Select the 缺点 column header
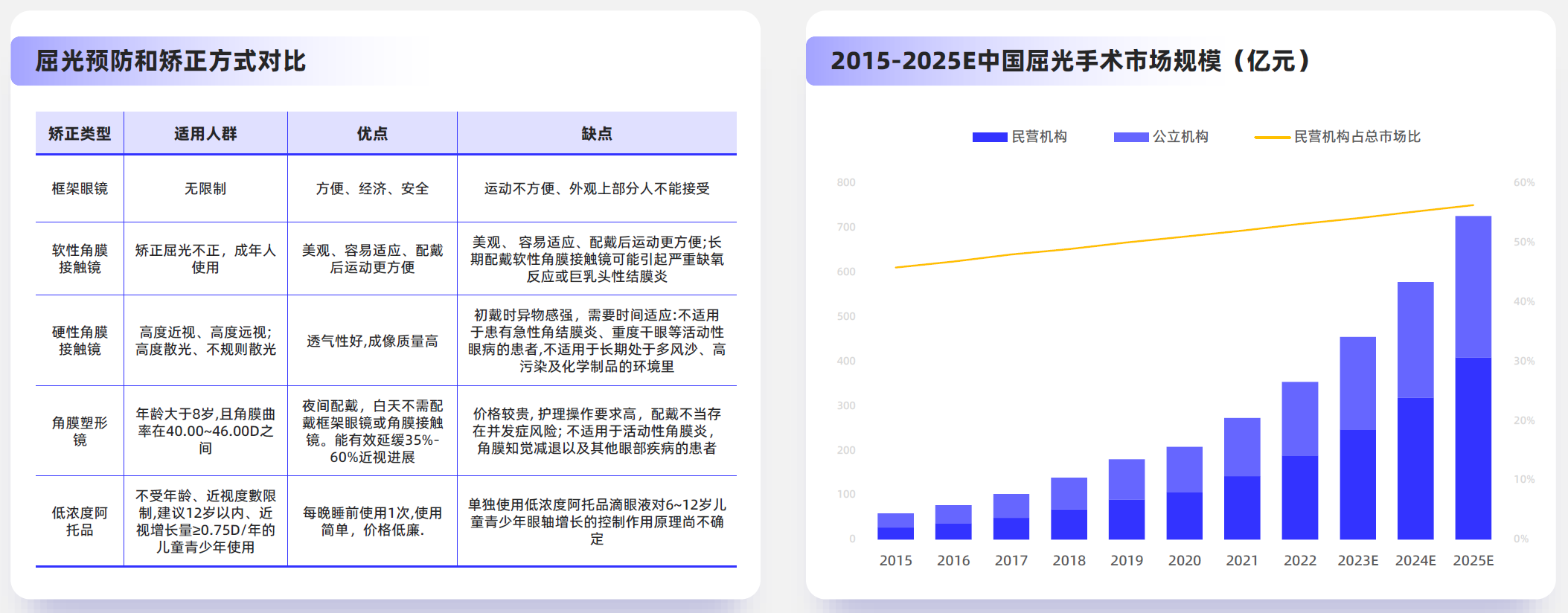This screenshot has height=613, width=1568. click(597, 134)
